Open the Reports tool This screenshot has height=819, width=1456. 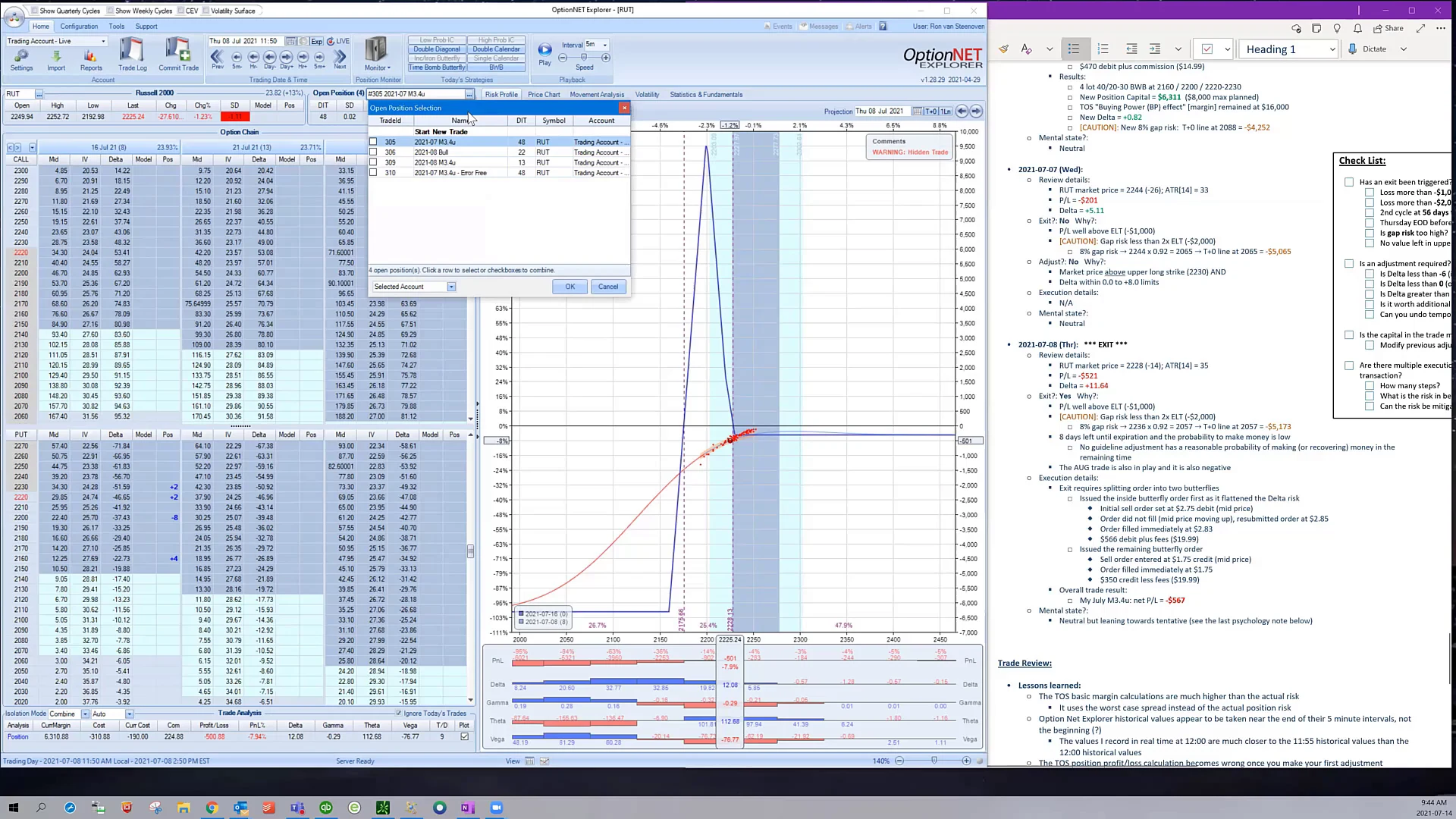point(91,60)
